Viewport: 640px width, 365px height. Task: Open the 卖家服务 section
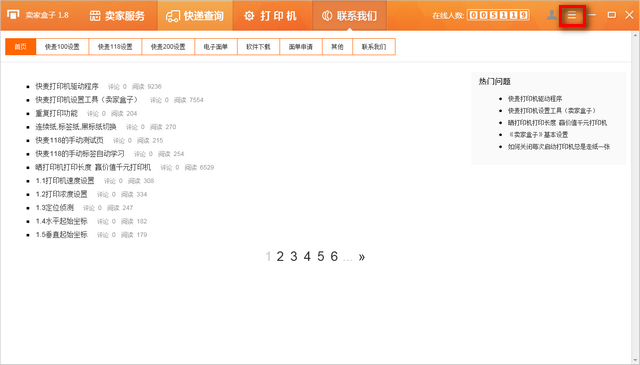[118, 16]
